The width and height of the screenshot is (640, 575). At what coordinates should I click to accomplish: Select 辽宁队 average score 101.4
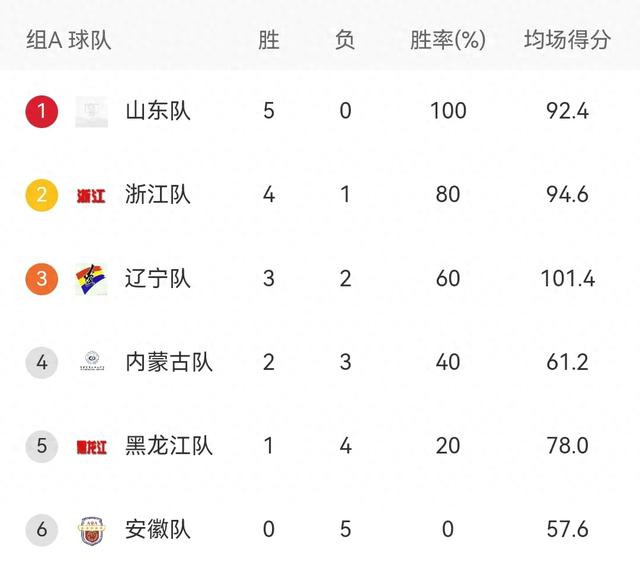pos(568,279)
